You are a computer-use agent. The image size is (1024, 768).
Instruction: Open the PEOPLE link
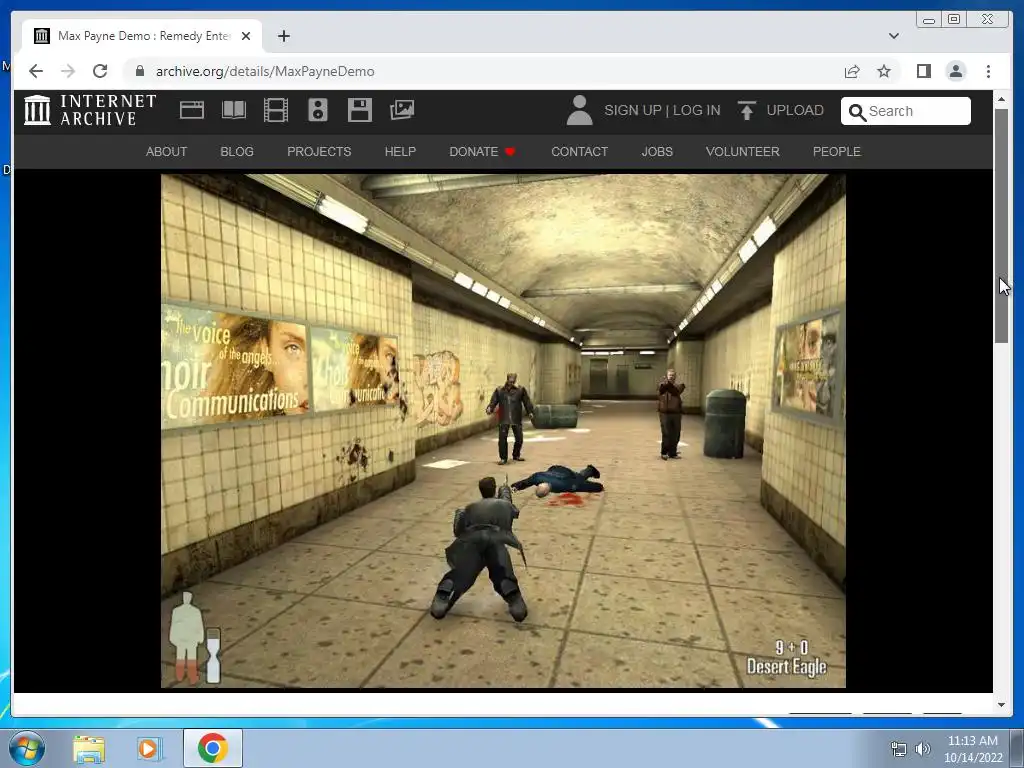pos(837,152)
